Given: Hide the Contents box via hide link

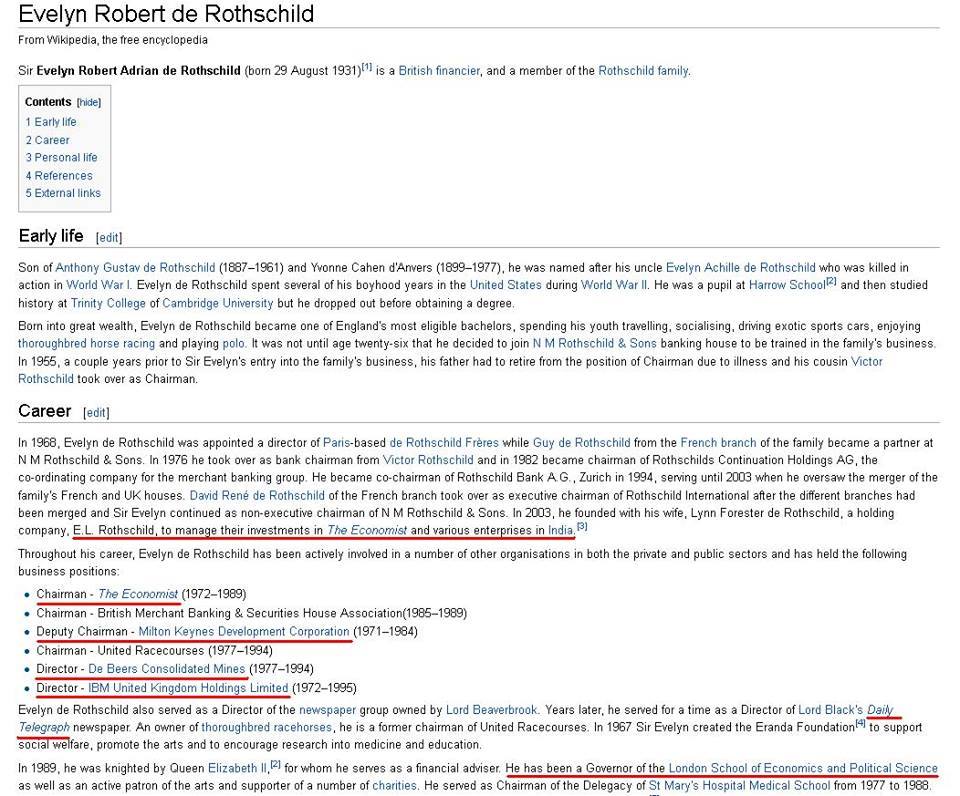Looking at the screenshot, I should [x=89, y=102].
